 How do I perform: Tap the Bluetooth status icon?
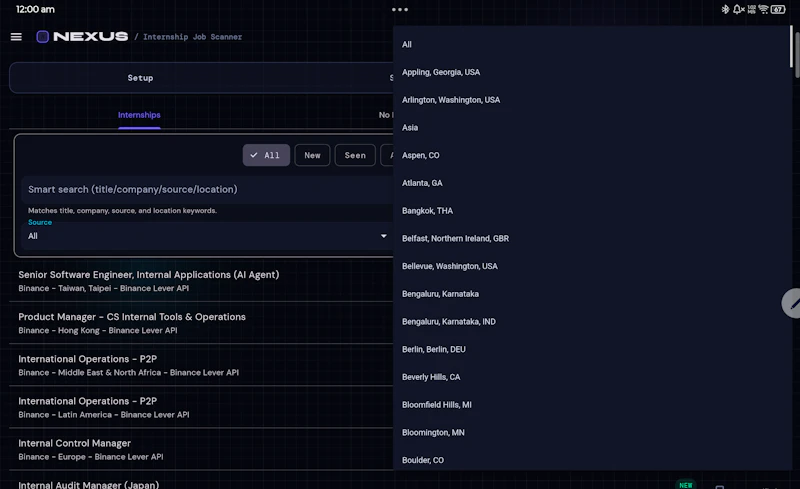point(725,9)
